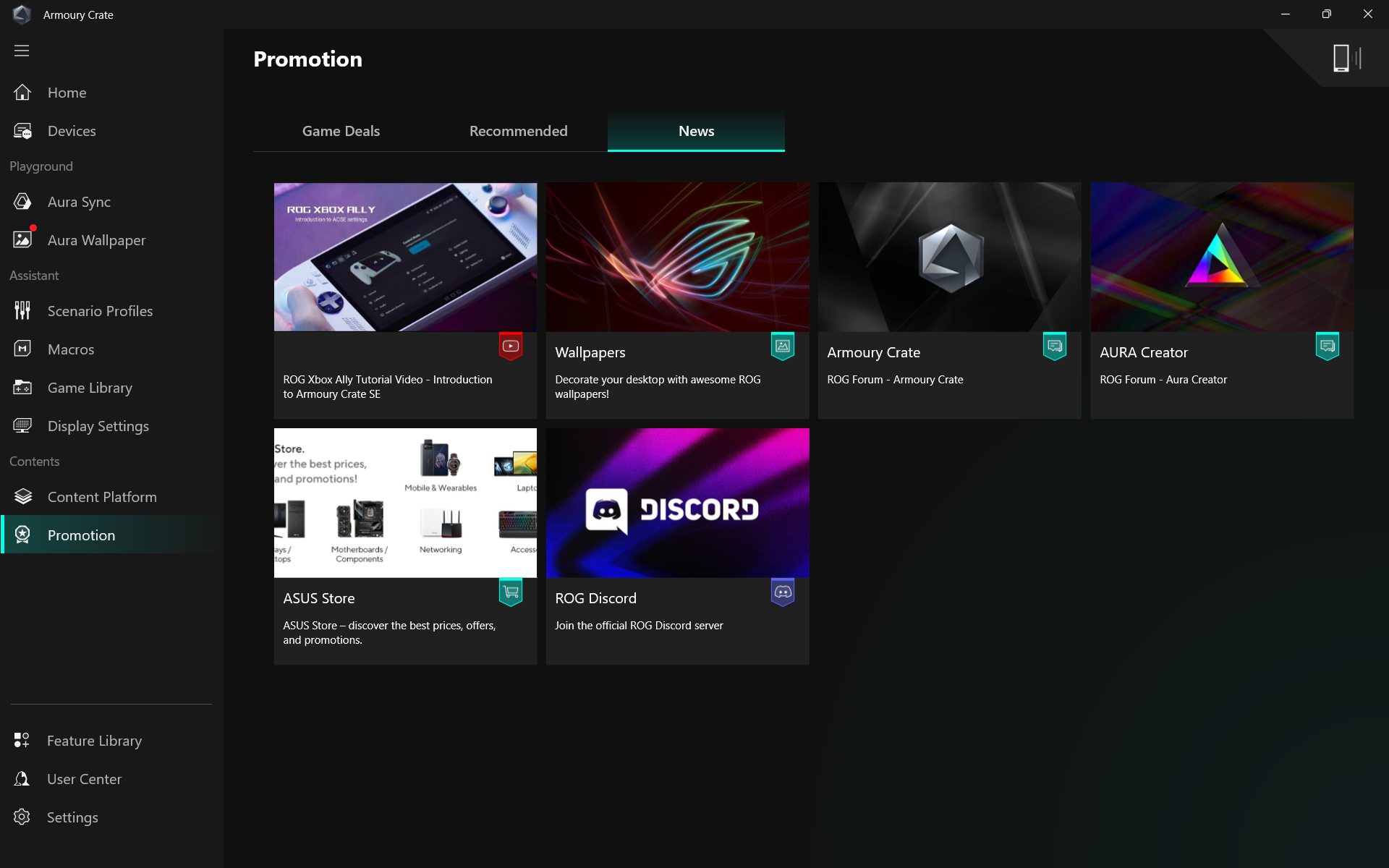Select the Scenario Profiles label
This screenshot has width=1389, height=868.
pos(101,311)
